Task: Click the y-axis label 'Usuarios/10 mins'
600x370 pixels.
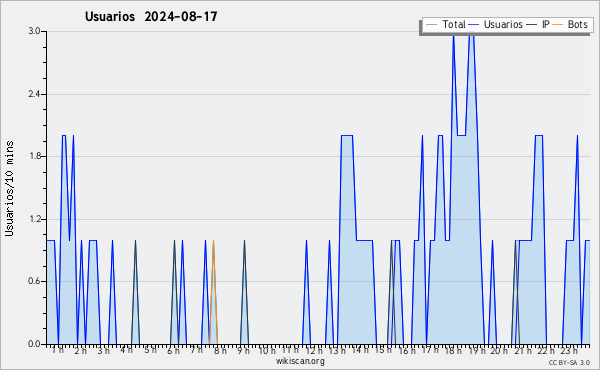Action: click(x=9, y=189)
